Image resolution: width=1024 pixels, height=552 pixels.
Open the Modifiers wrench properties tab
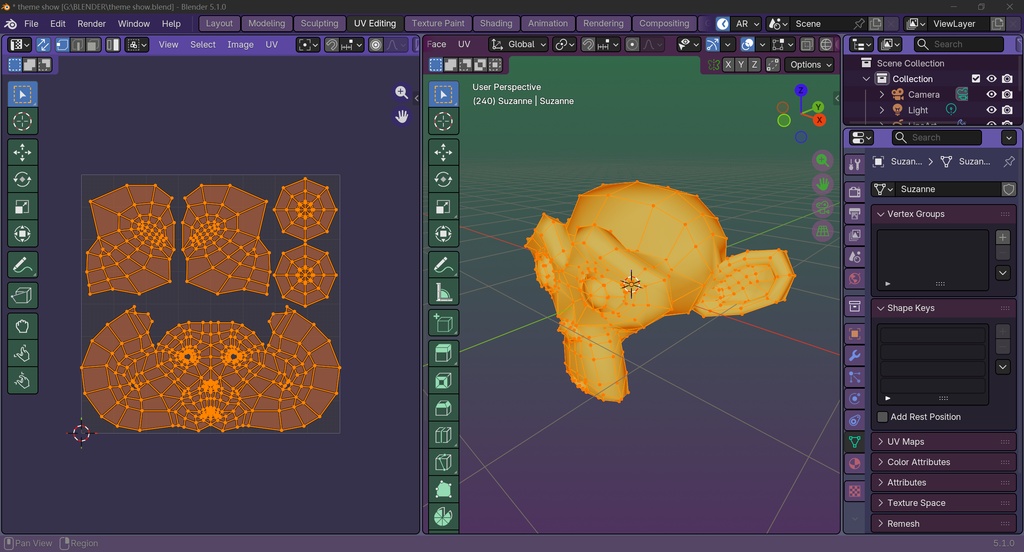coord(855,356)
